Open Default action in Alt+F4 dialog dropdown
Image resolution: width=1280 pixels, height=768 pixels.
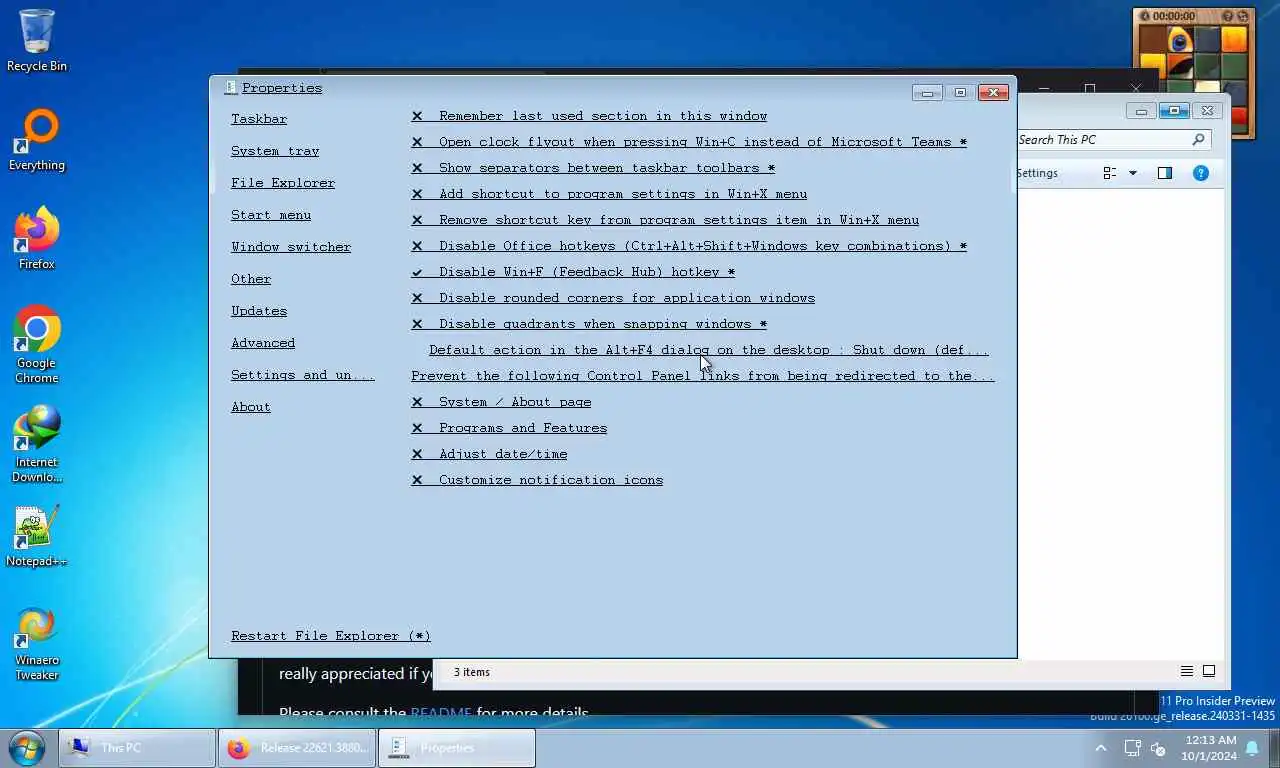pyautogui.click(x=708, y=350)
